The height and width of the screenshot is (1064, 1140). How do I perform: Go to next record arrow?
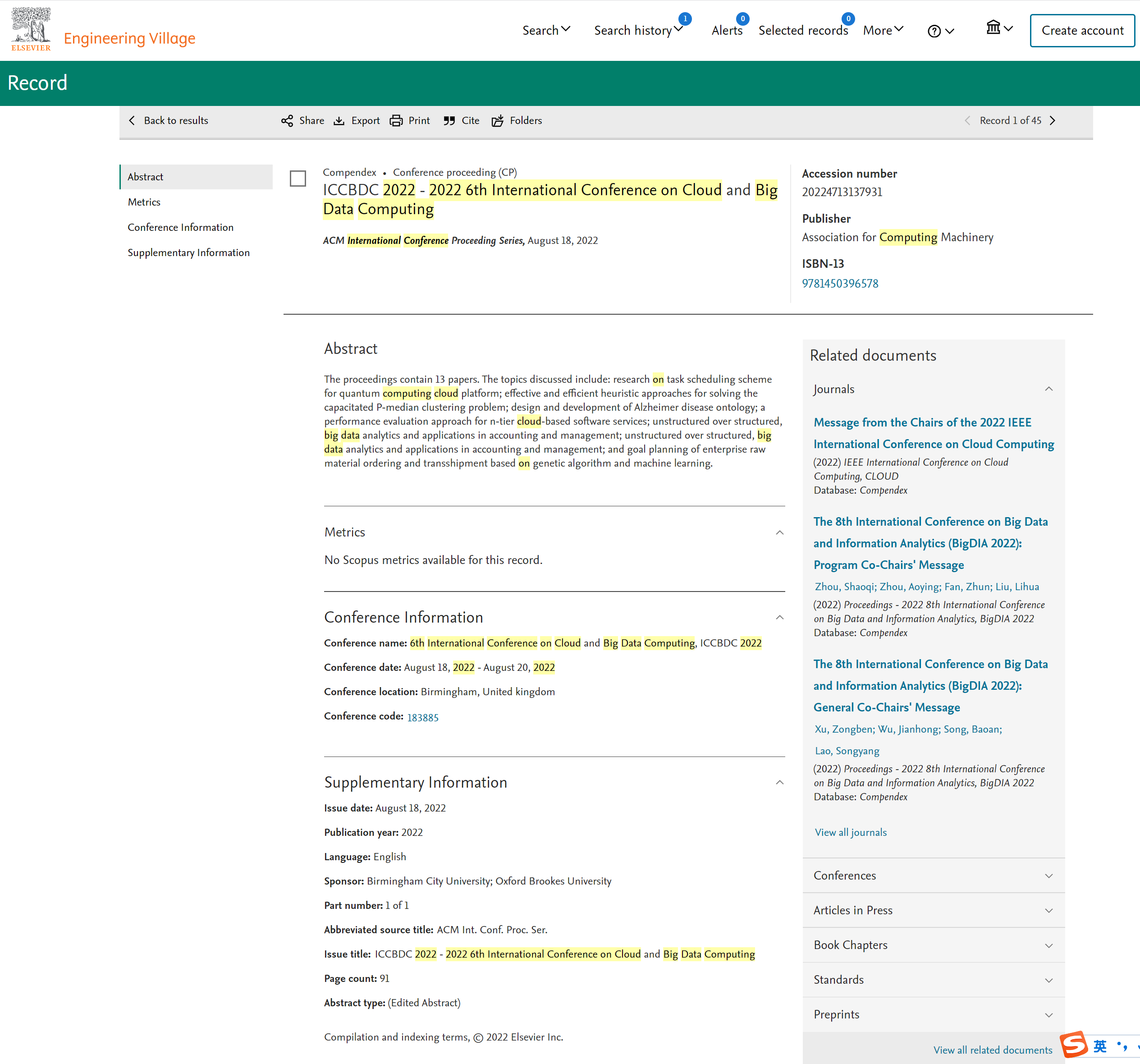[x=1052, y=120]
